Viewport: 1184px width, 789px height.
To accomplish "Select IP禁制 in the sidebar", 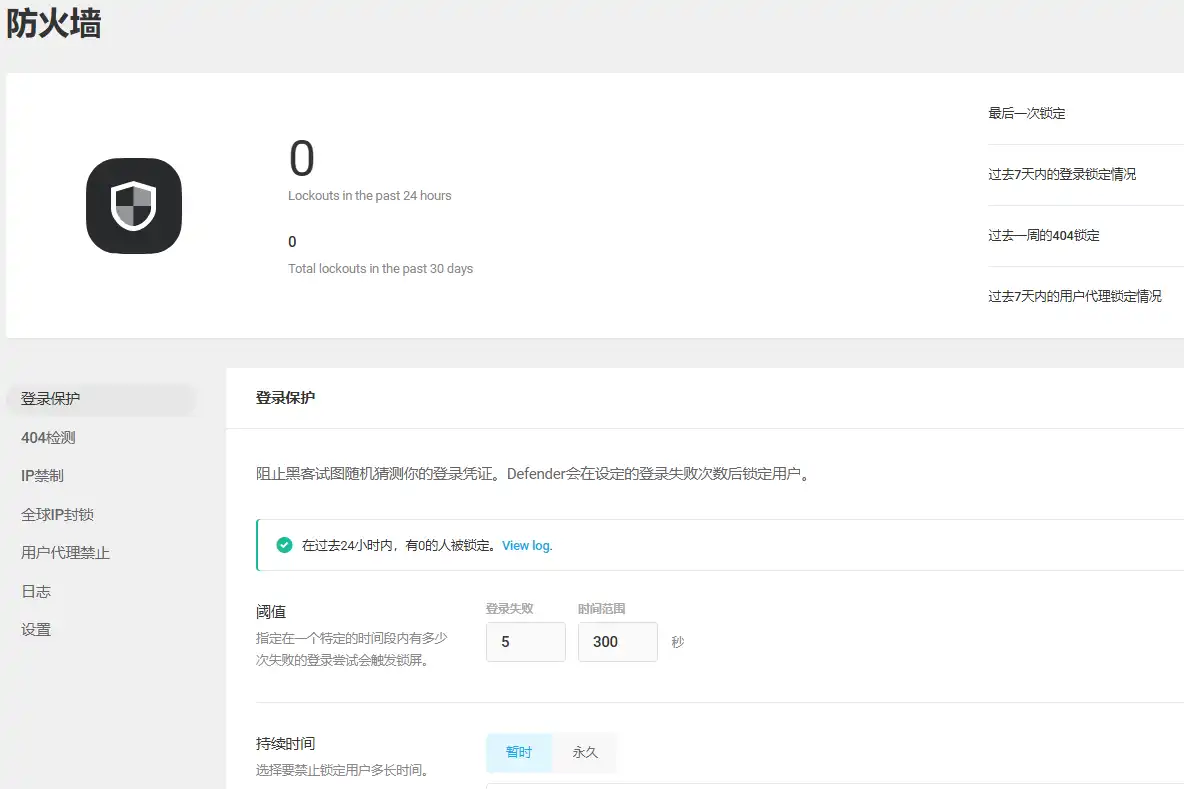I will coord(40,475).
